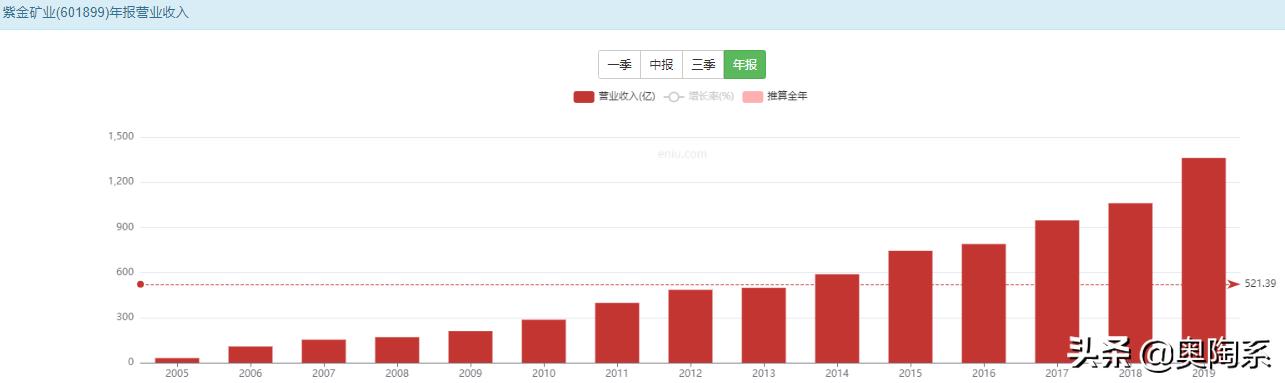Click the 紫金矿业(601899)年报营业收入 title
Image resolution: width=1285 pixels, height=383 pixels.
click(95, 13)
